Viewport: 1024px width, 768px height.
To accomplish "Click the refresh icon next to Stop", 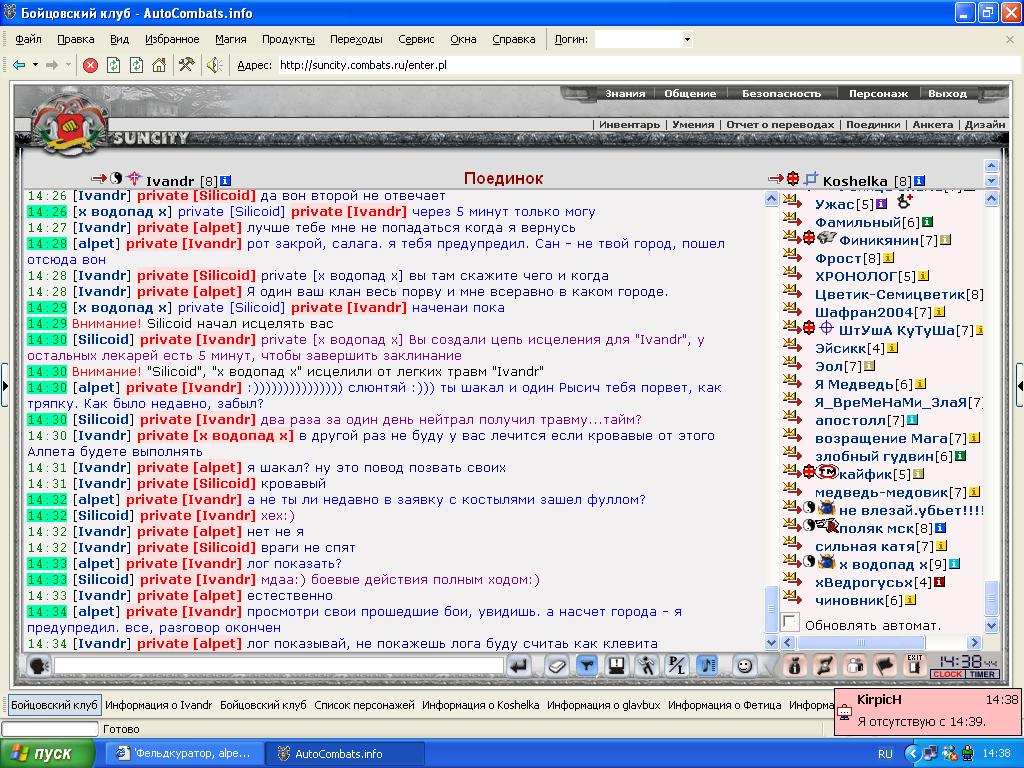I will pos(114,65).
